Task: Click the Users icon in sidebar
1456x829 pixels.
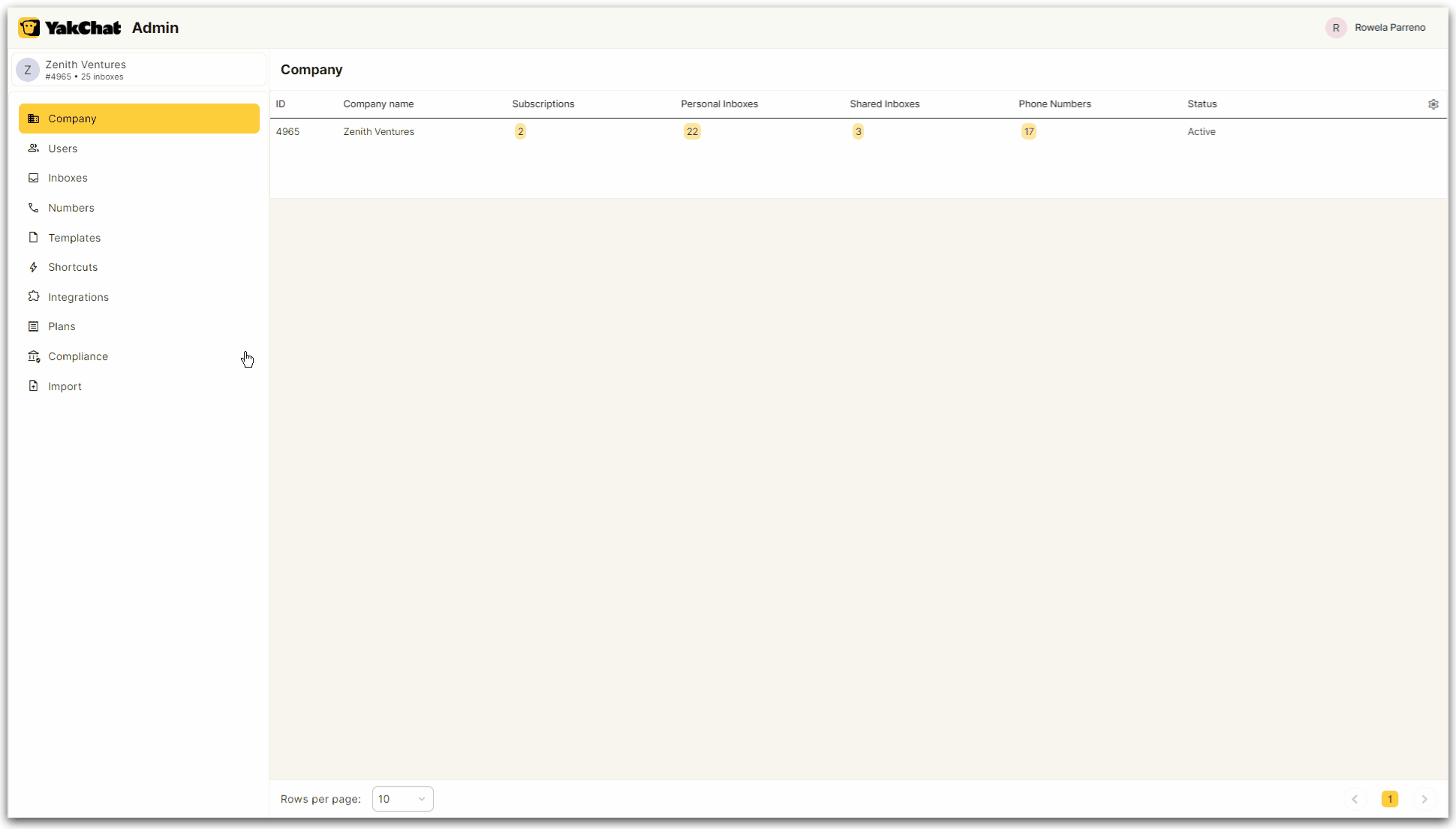Action: (33, 149)
